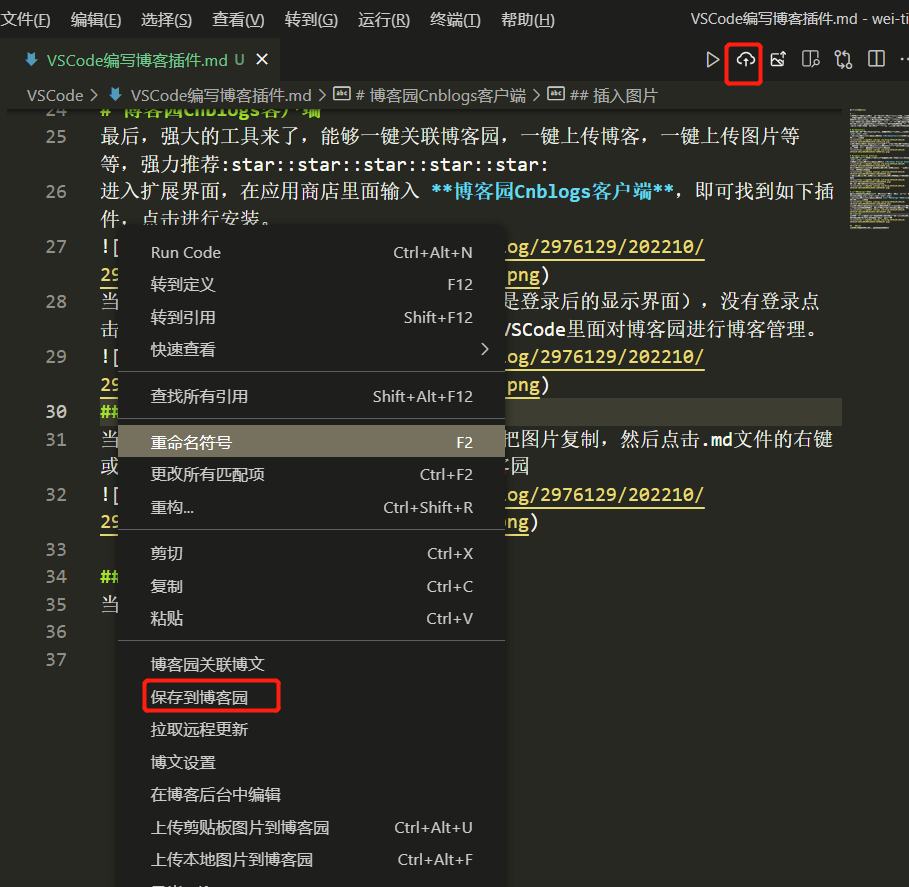Image resolution: width=909 pixels, height=887 pixels.
Task: Click line number 37 in the gutter
Action: pyautogui.click(x=56, y=659)
